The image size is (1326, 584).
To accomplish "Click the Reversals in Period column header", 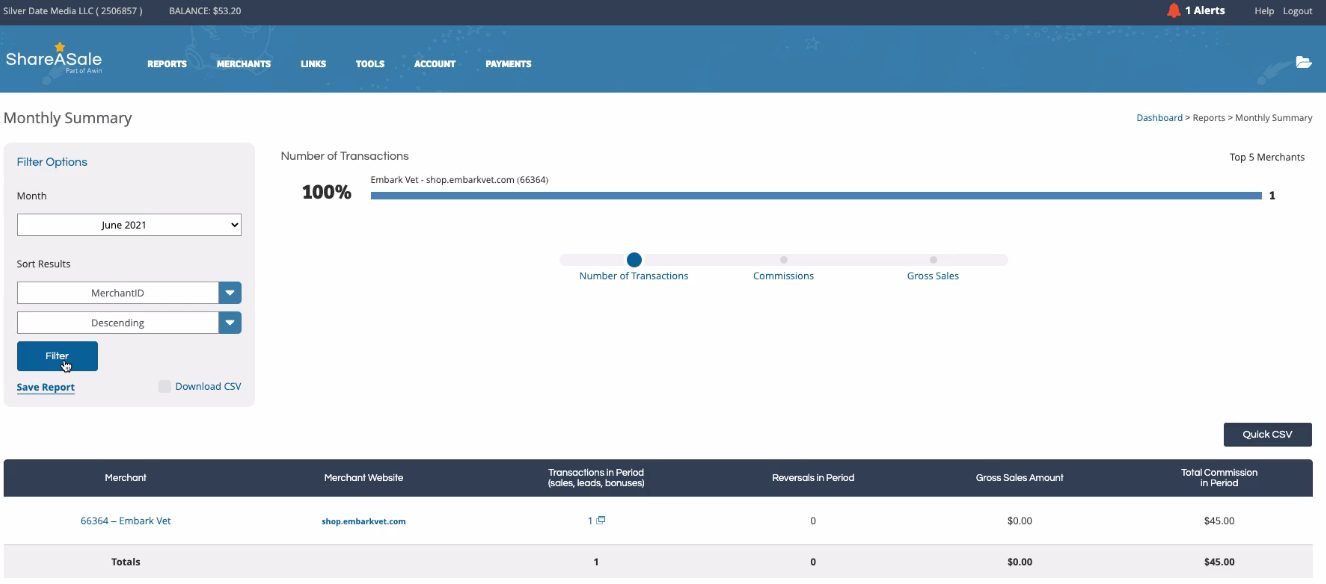I will pos(813,478).
